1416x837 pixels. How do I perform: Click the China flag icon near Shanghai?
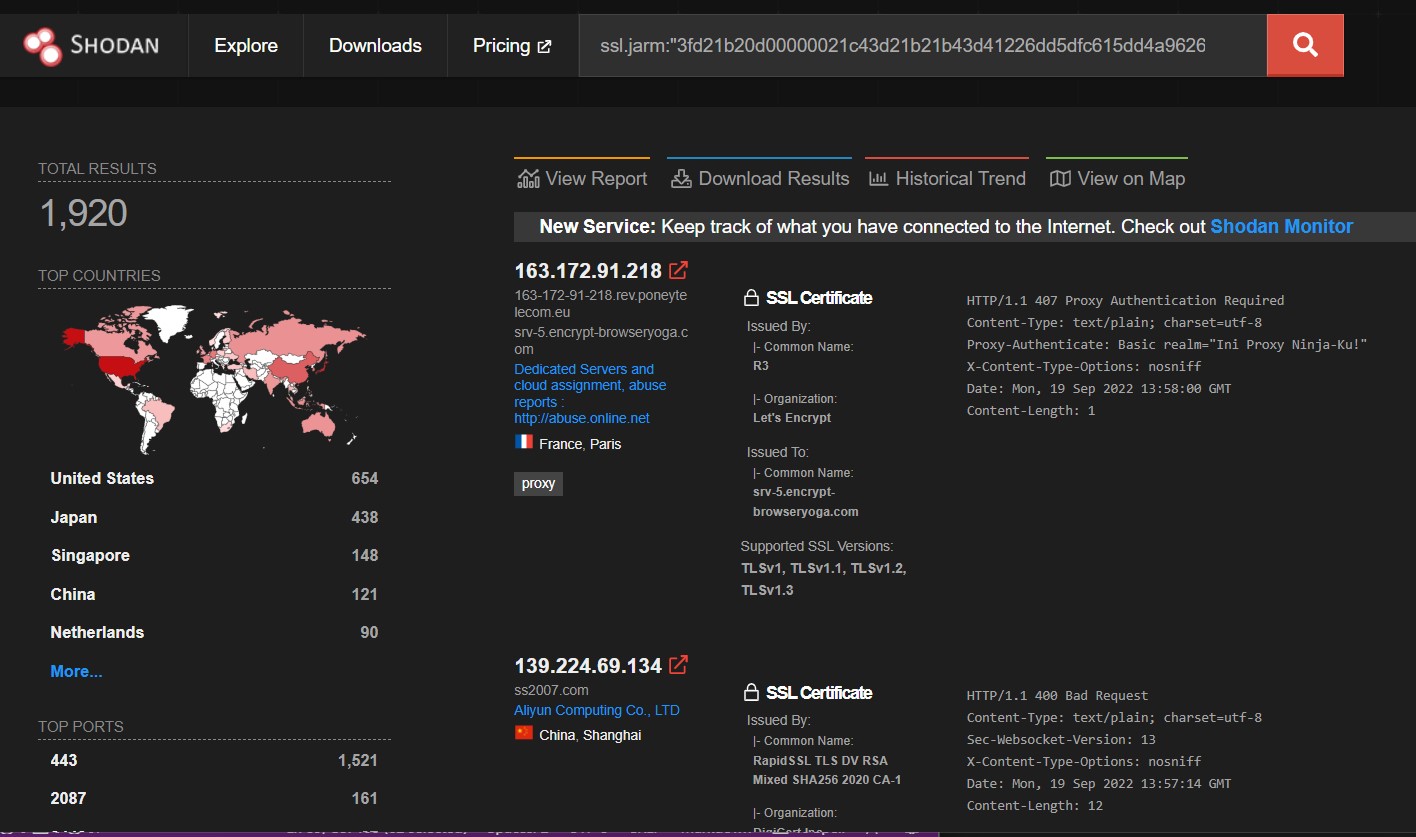(522, 735)
